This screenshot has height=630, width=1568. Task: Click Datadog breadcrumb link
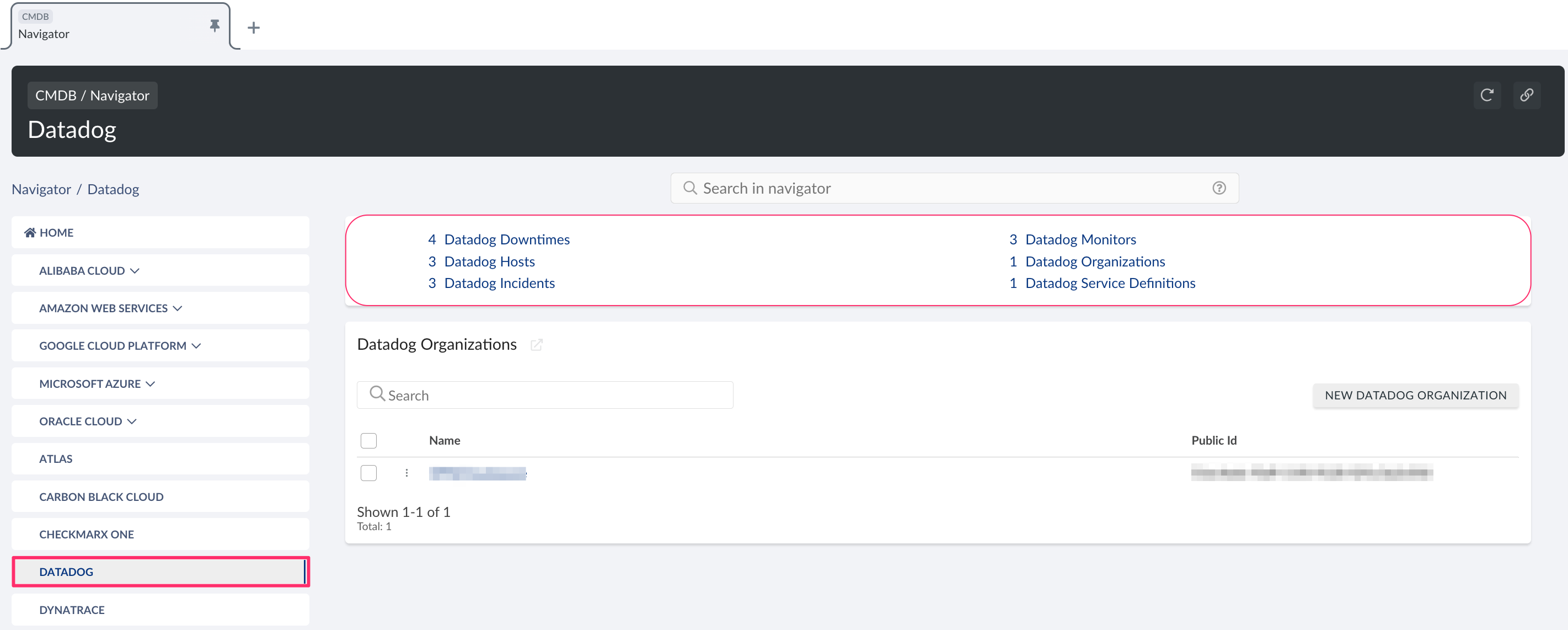(113, 189)
